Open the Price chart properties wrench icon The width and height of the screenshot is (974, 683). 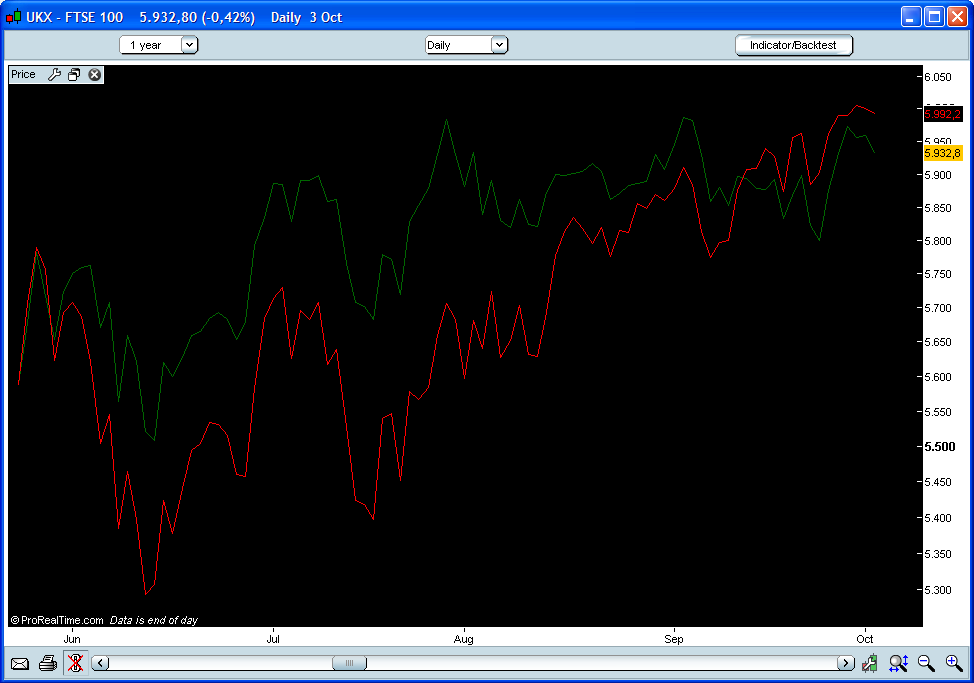click(x=55, y=74)
